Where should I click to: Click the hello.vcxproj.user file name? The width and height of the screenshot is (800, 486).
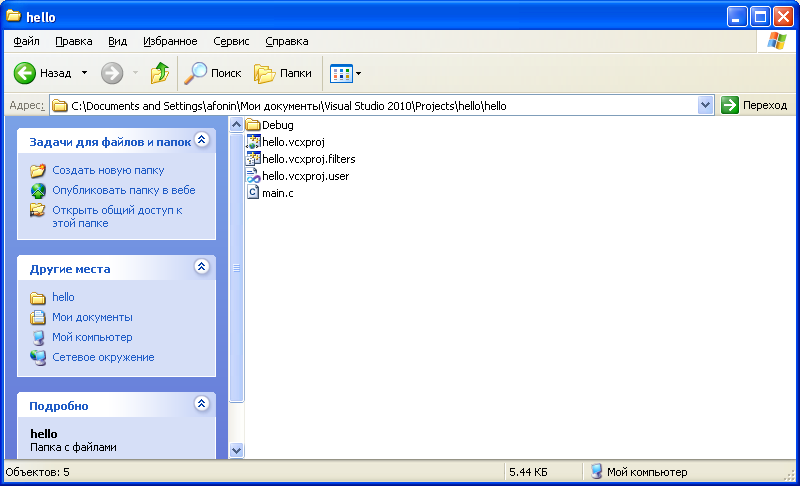[306, 176]
